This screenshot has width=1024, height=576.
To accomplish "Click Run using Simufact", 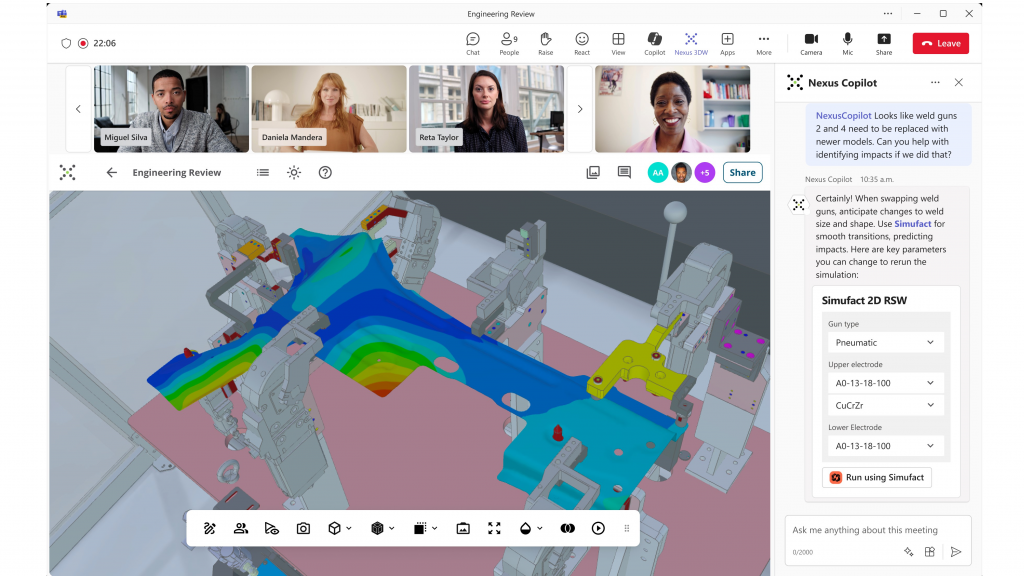I will click(x=877, y=477).
